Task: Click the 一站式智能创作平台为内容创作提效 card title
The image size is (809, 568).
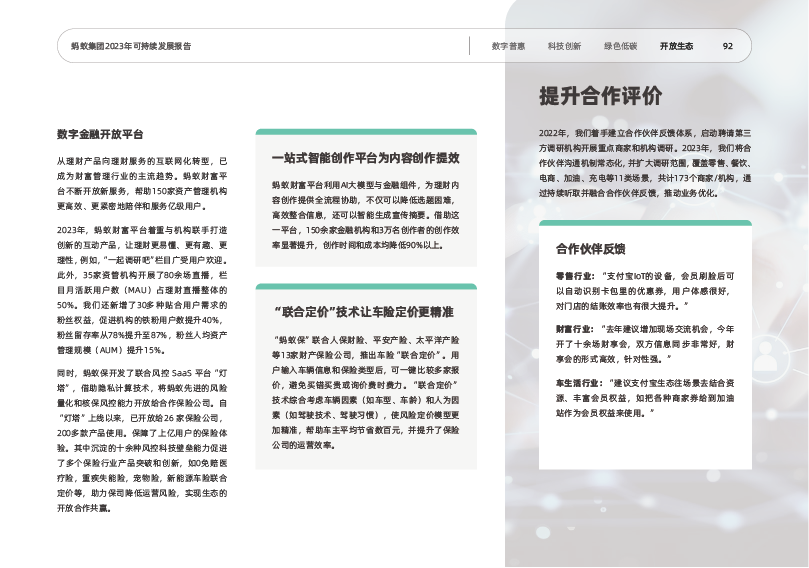Action: coord(366,158)
